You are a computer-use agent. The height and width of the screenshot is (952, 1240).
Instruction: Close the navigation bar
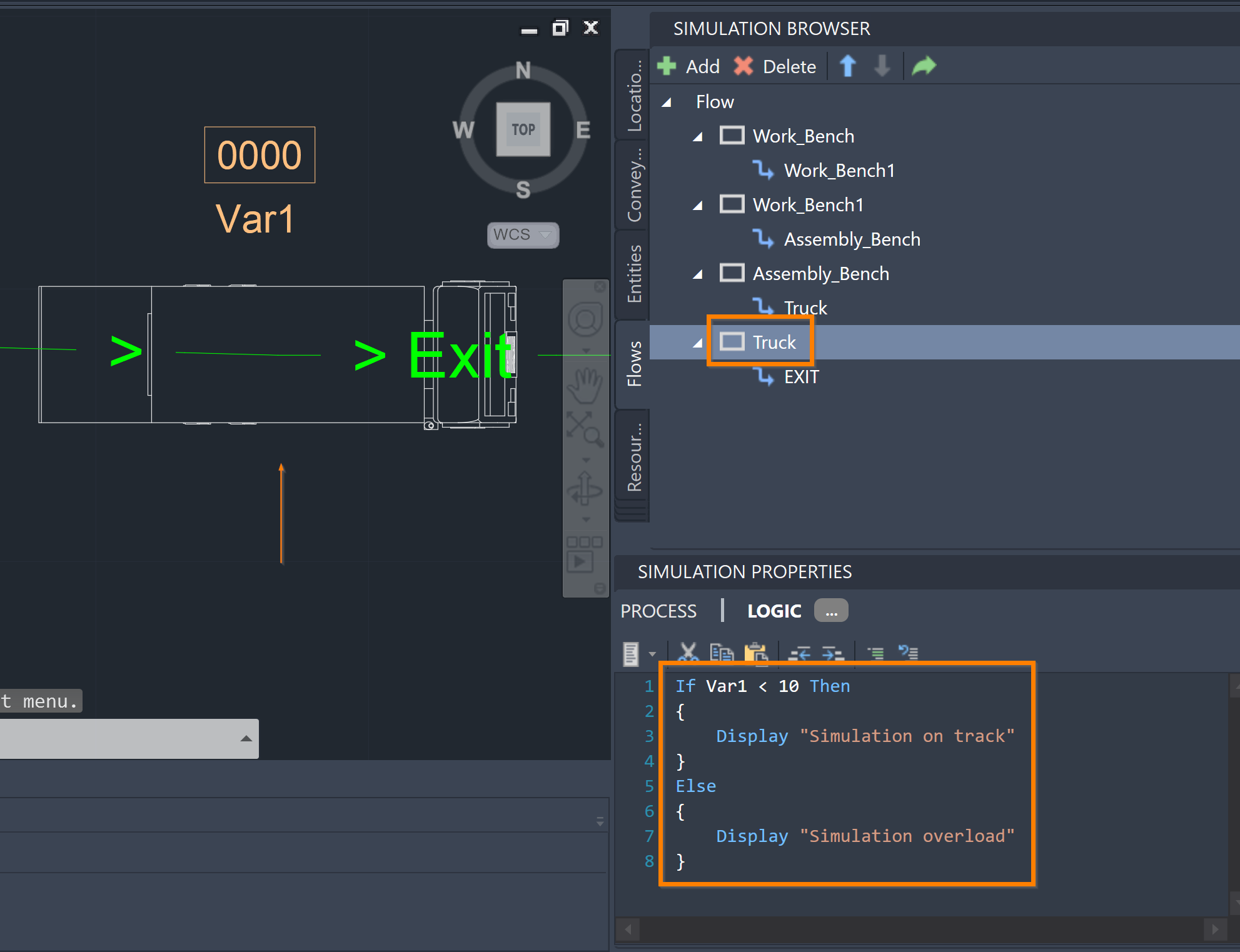(600, 287)
